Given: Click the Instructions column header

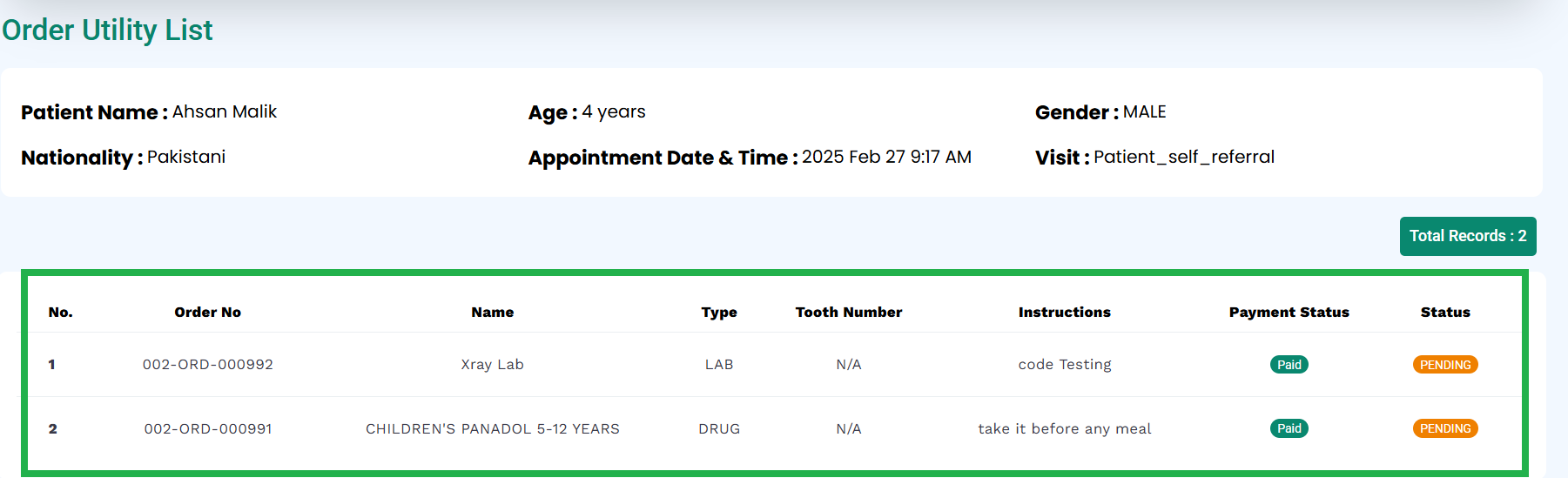Looking at the screenshot, I should [1065, 312].
